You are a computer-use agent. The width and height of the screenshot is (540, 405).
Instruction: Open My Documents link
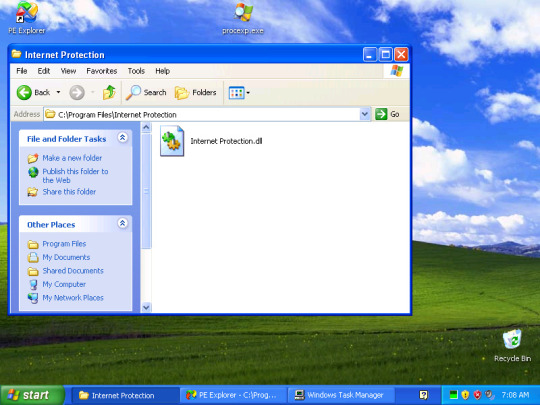point(66,257)
